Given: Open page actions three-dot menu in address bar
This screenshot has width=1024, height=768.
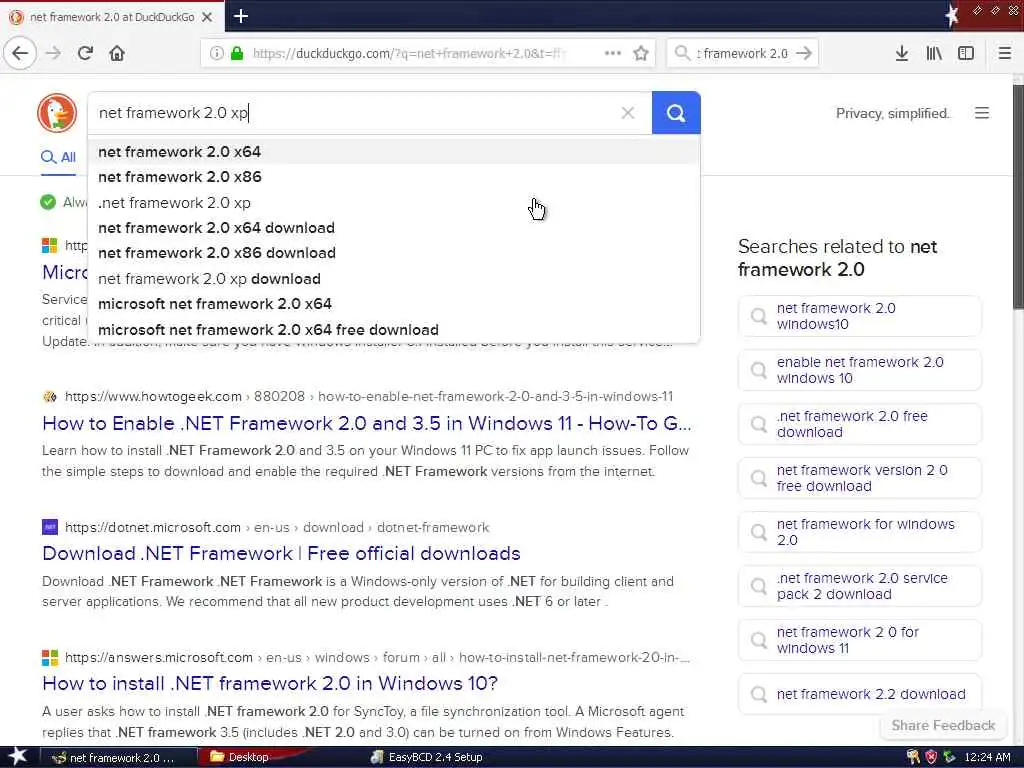Looking at the screenshot, I should point(613,53).
